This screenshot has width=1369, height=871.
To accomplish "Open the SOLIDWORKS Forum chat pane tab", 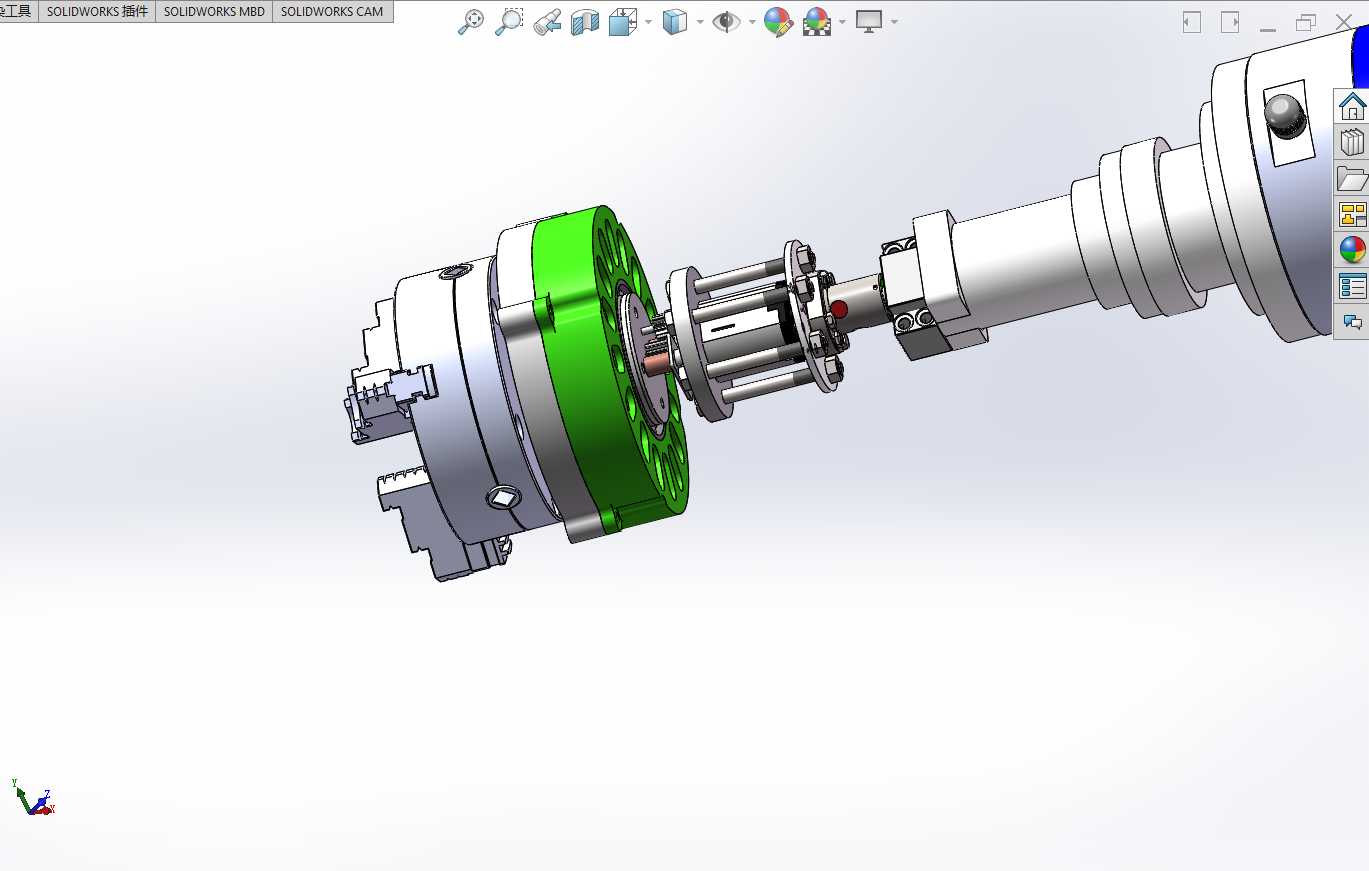I will [1353, 322].
